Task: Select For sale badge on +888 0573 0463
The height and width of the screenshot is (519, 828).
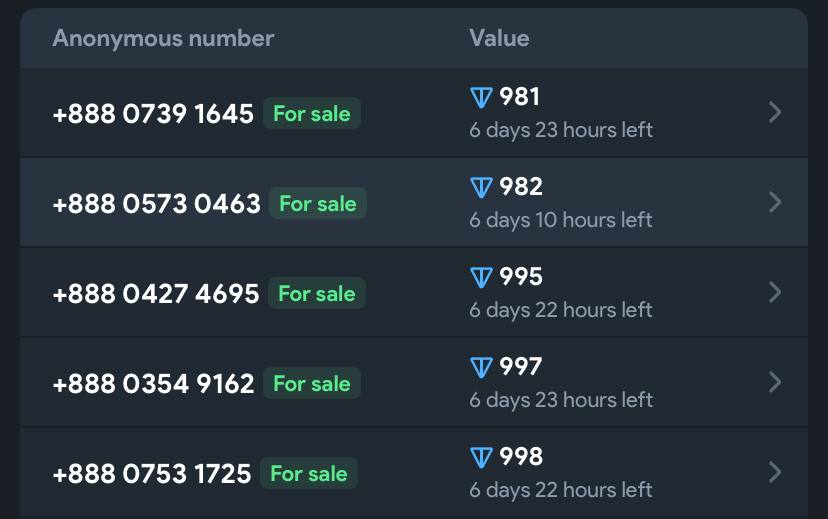Action: tap(318, 203)
